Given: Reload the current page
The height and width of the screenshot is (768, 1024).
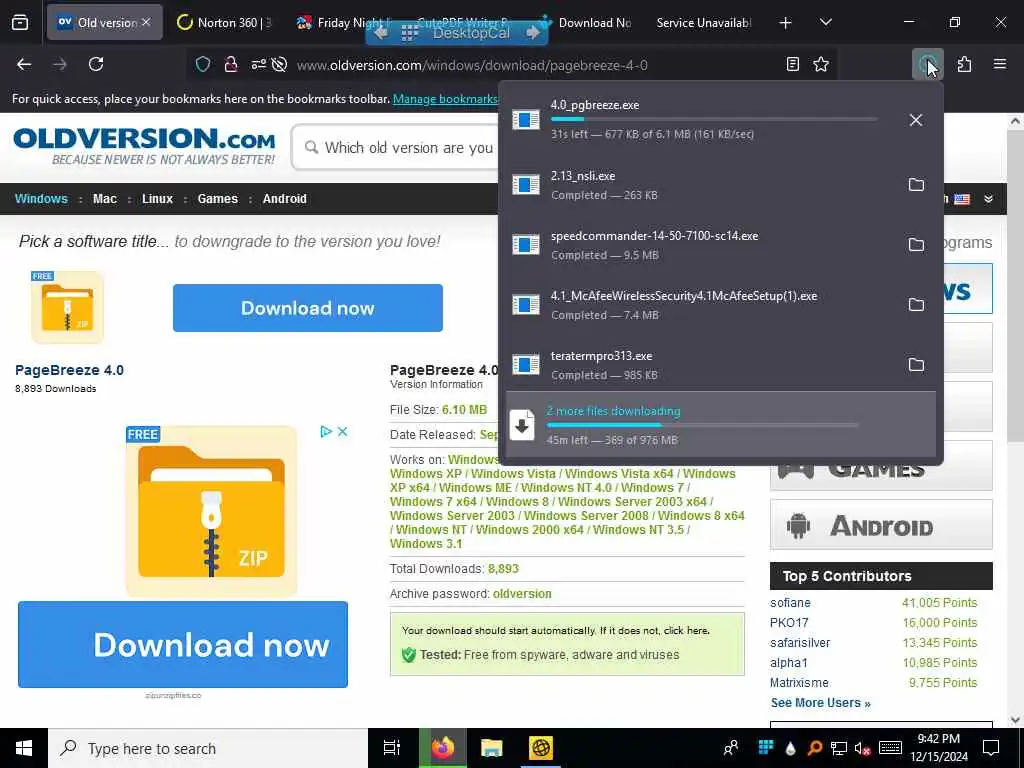Looking at the screenshot, I should [x=96, y=64].
